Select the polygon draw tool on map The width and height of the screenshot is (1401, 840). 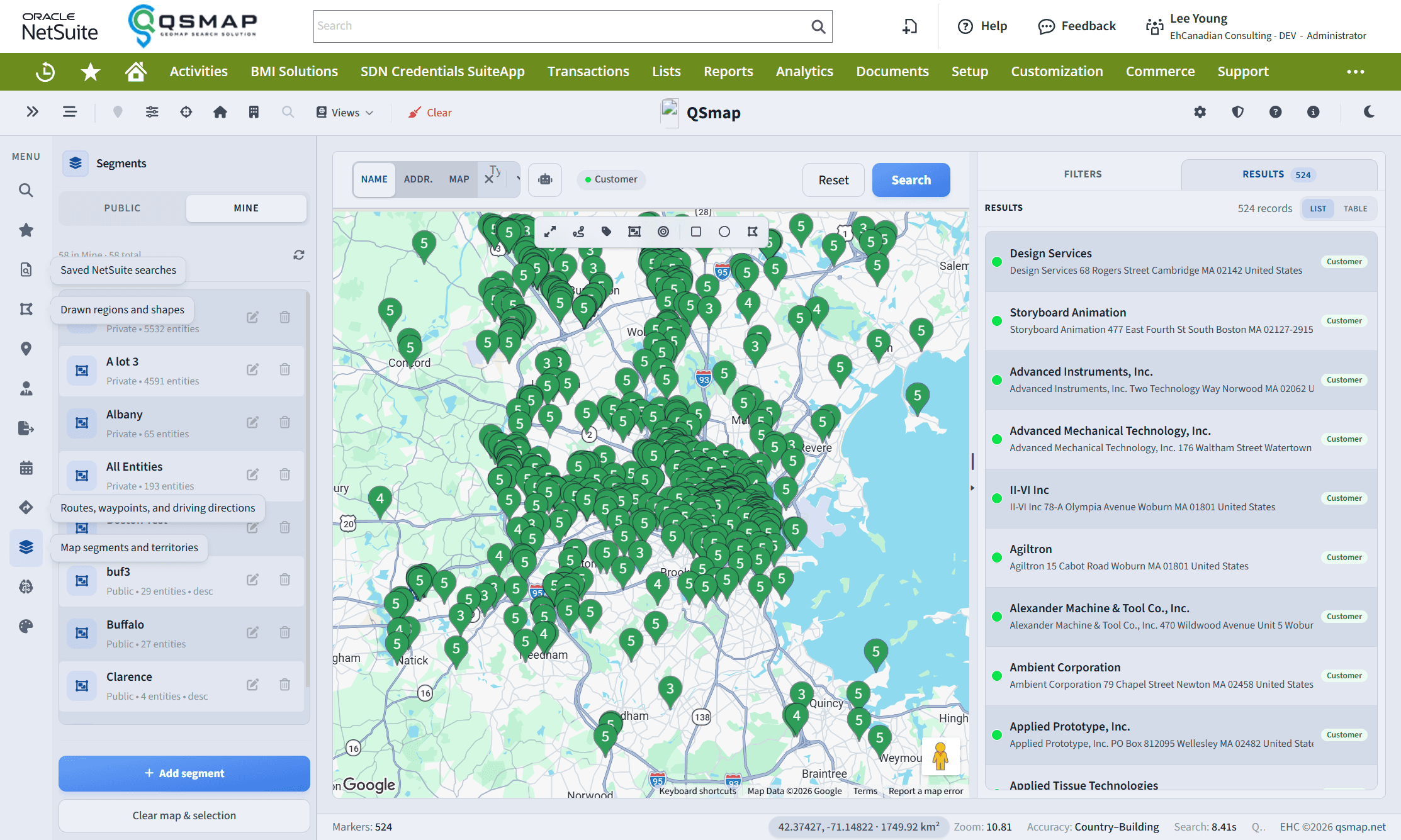point(753,232)
